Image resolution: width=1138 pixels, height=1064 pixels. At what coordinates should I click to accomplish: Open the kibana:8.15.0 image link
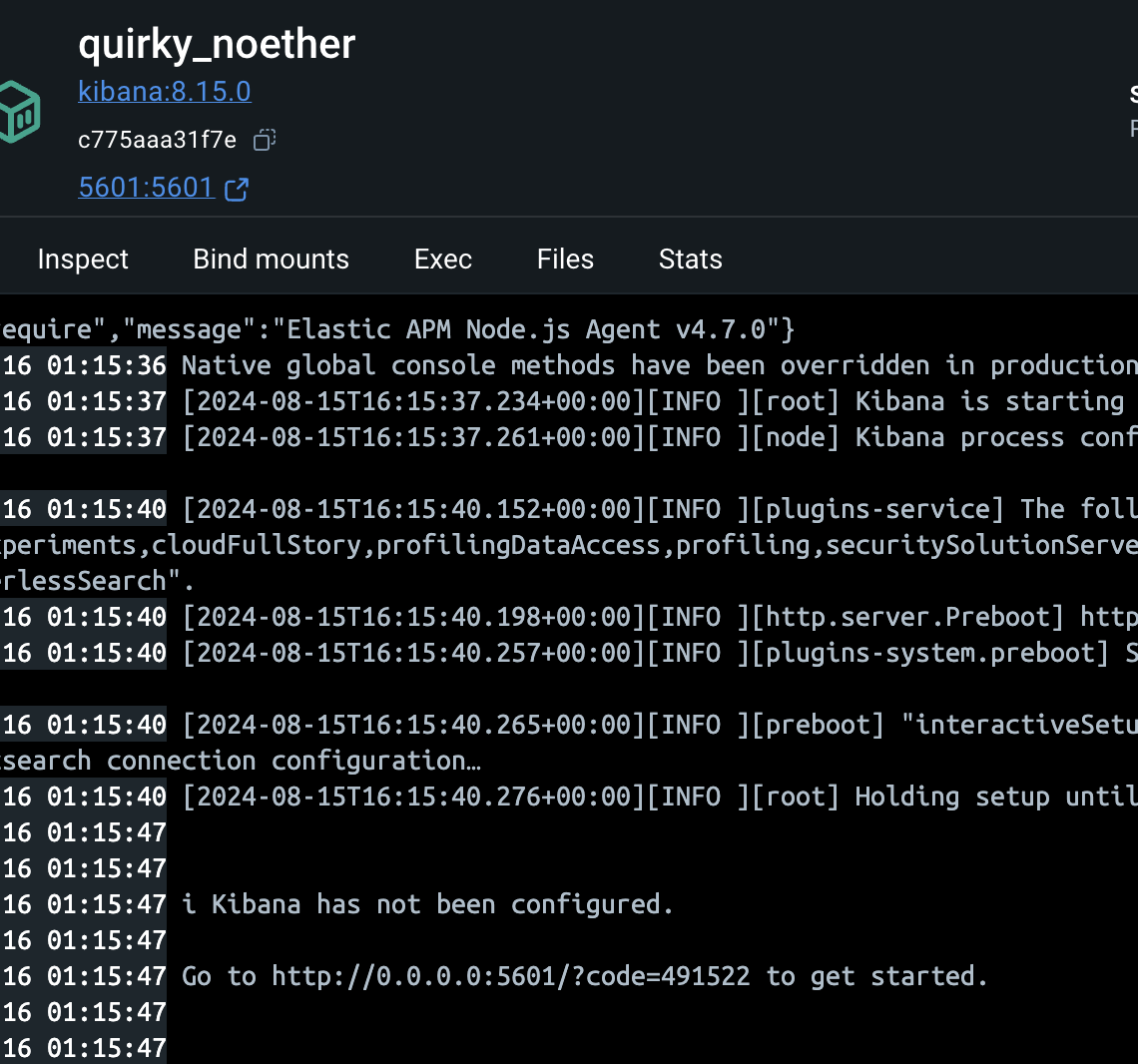coord(165,92)
